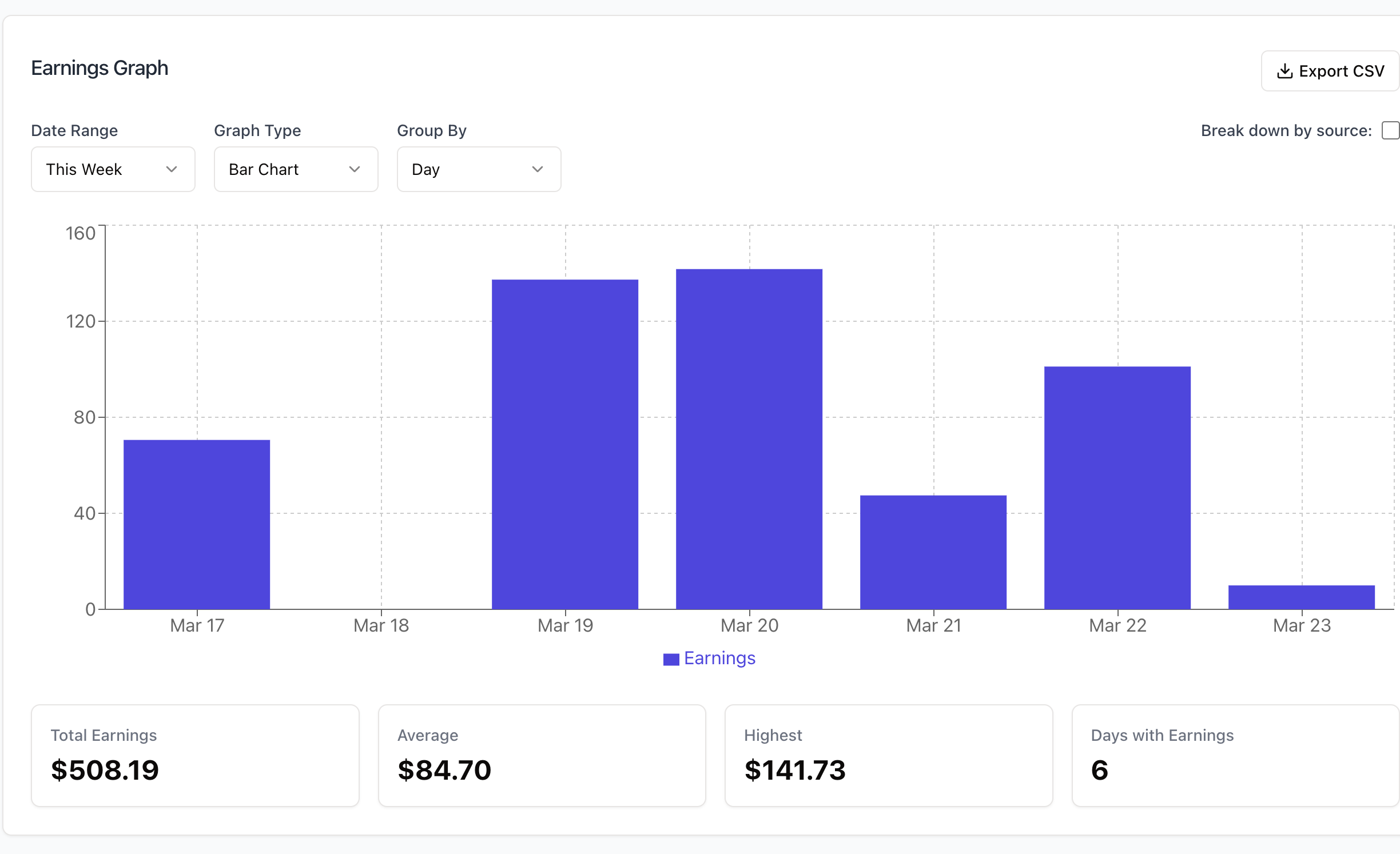Enable Break down by source checkbox
Screen dimensions: 1400x854
[x=1390, y=130]
